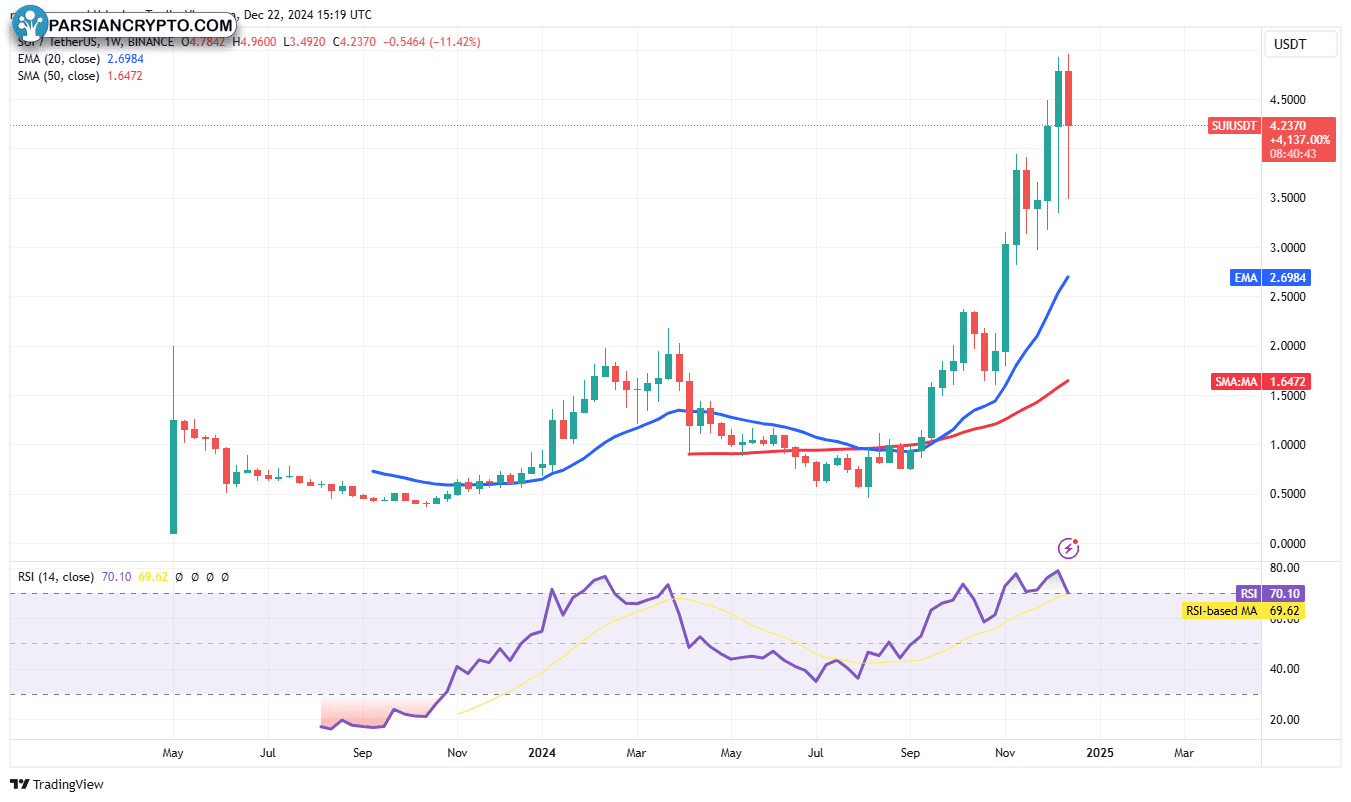Viewport: 1351px width, 802px height.
Task: Click the blue EMA 2.6984 scale label
Action: (1271, 278)
